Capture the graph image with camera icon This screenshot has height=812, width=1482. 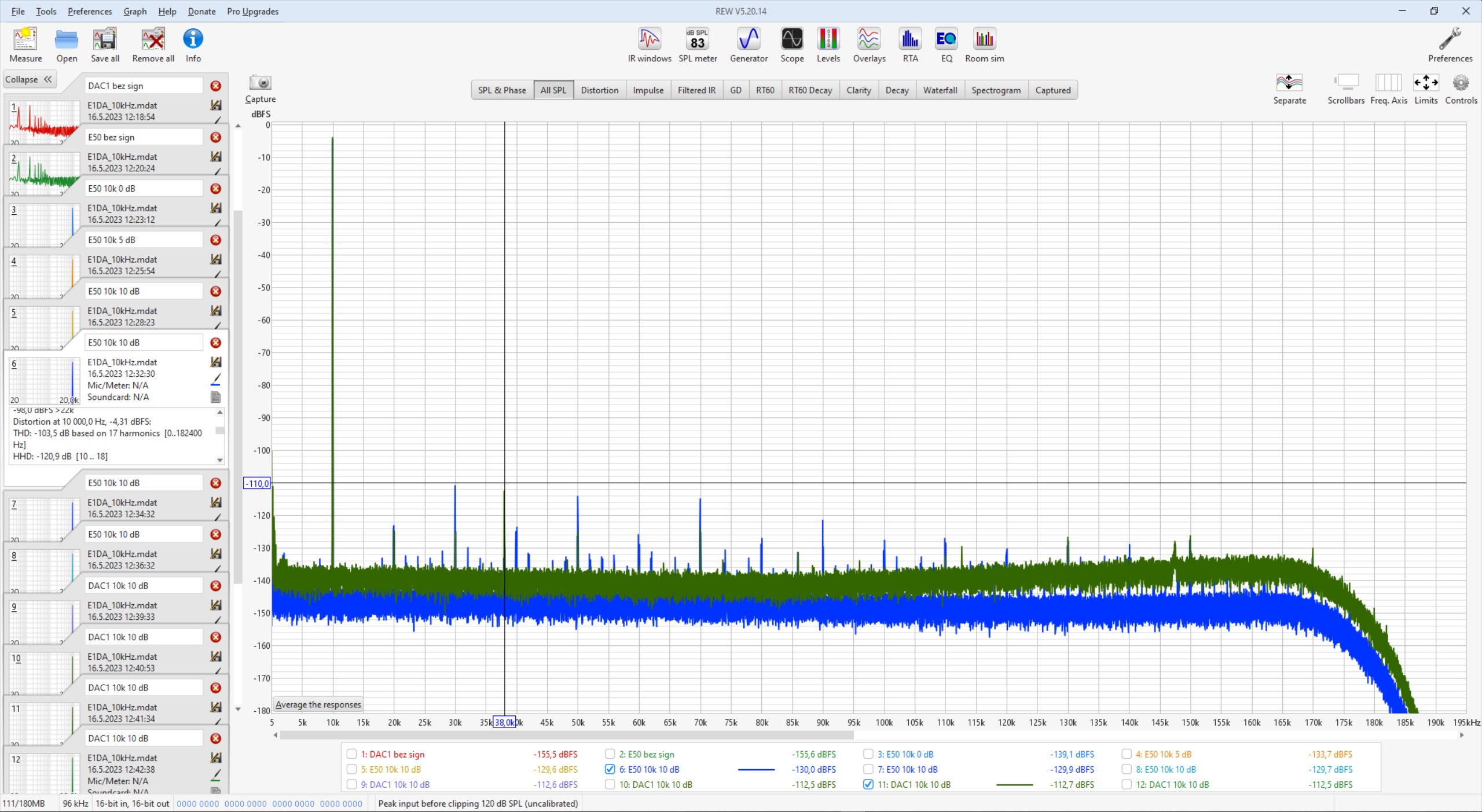[260, 89]
